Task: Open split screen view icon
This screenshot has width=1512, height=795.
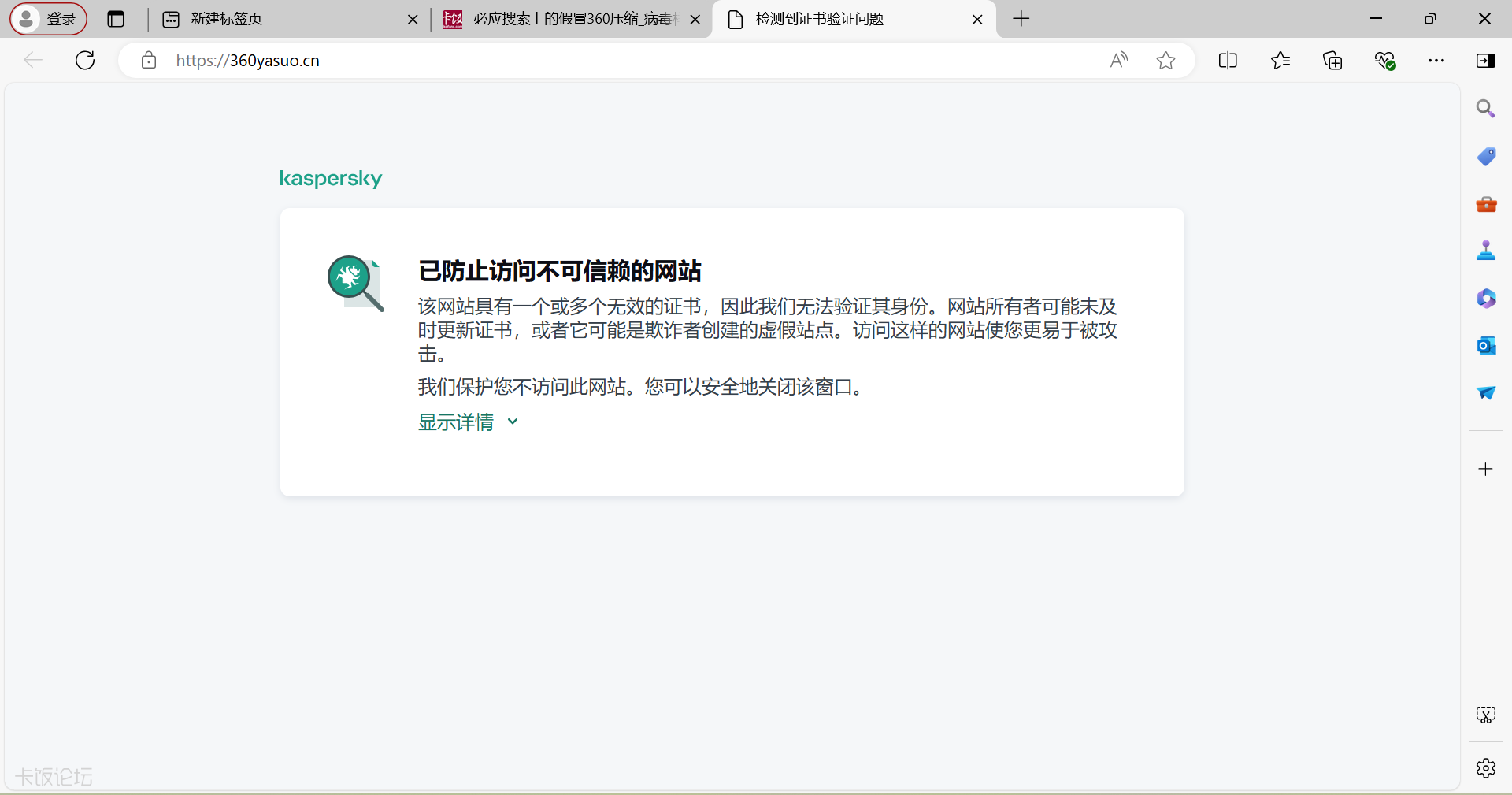Action: 1227,61
